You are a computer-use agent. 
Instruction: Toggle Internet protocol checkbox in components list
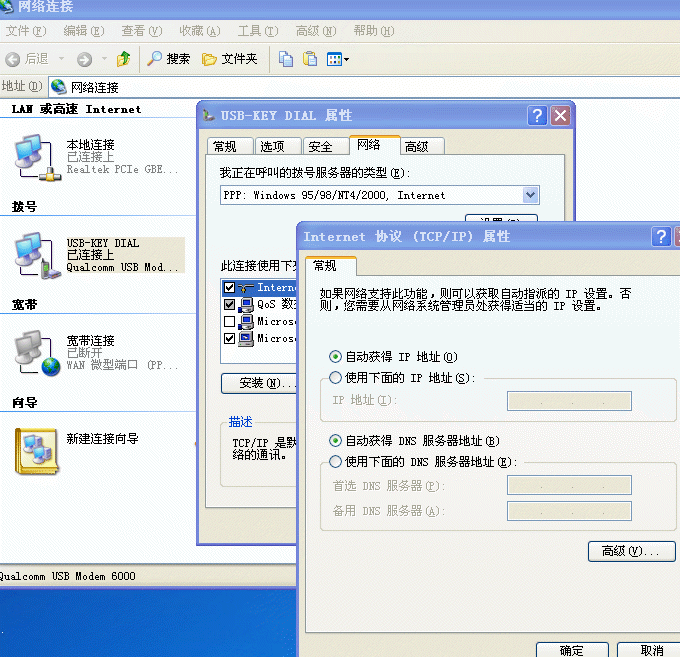229,288
